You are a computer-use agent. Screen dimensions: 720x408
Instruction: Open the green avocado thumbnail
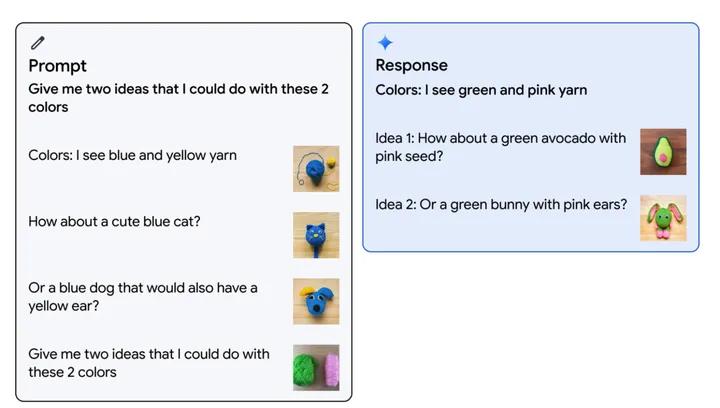[x=663, y=151]
